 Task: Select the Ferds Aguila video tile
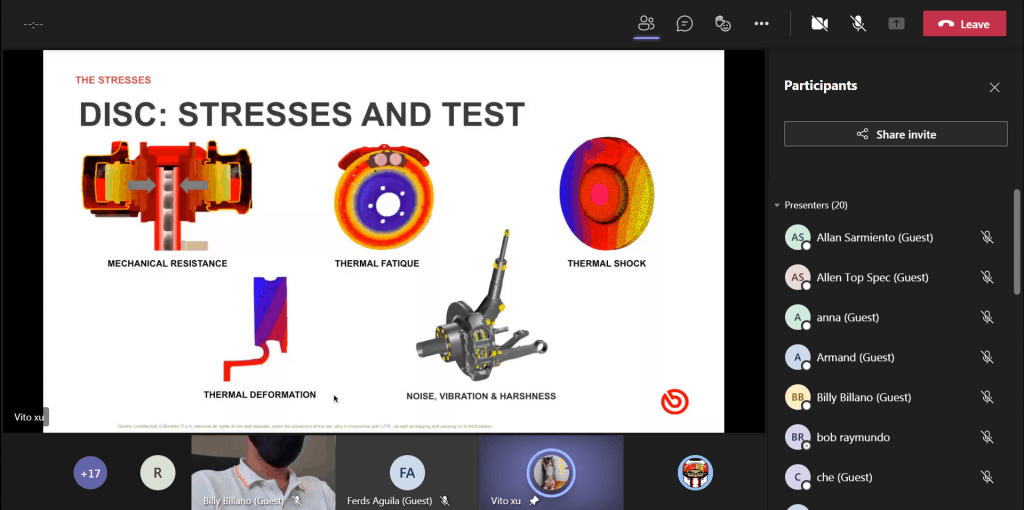pyautogui.click(x=407, y=472)
